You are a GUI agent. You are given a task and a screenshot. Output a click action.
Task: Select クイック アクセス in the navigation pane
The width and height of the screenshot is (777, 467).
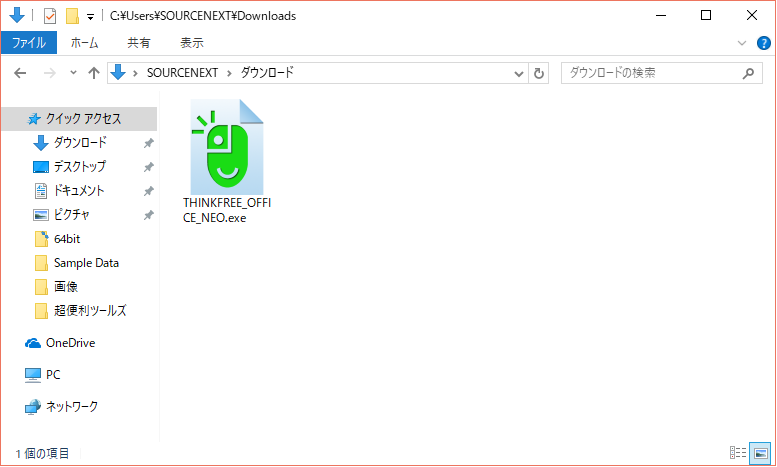pyautogui.click(x=79, y=118)
